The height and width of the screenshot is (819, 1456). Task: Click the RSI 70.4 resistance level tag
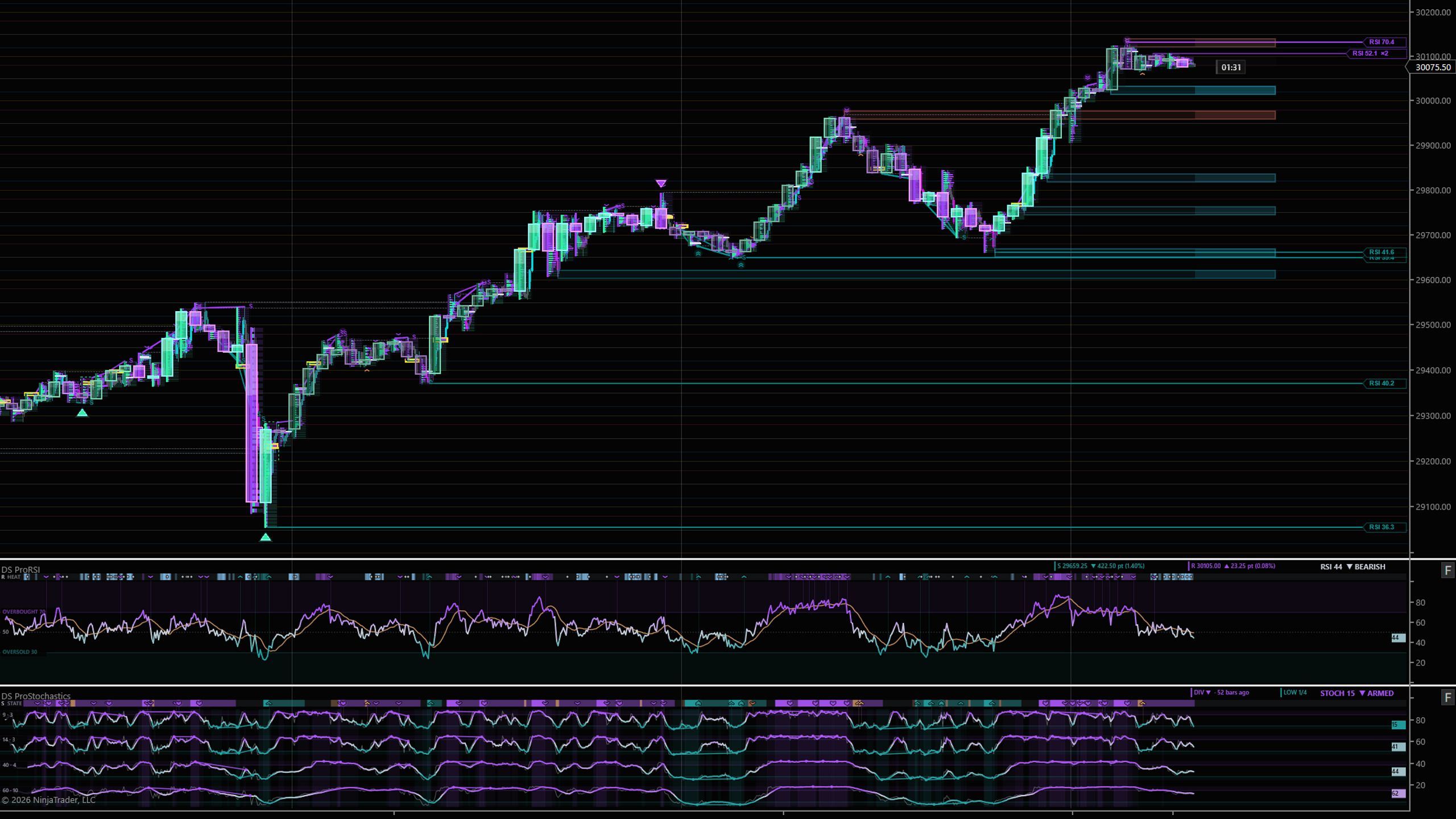[1385, 42]
